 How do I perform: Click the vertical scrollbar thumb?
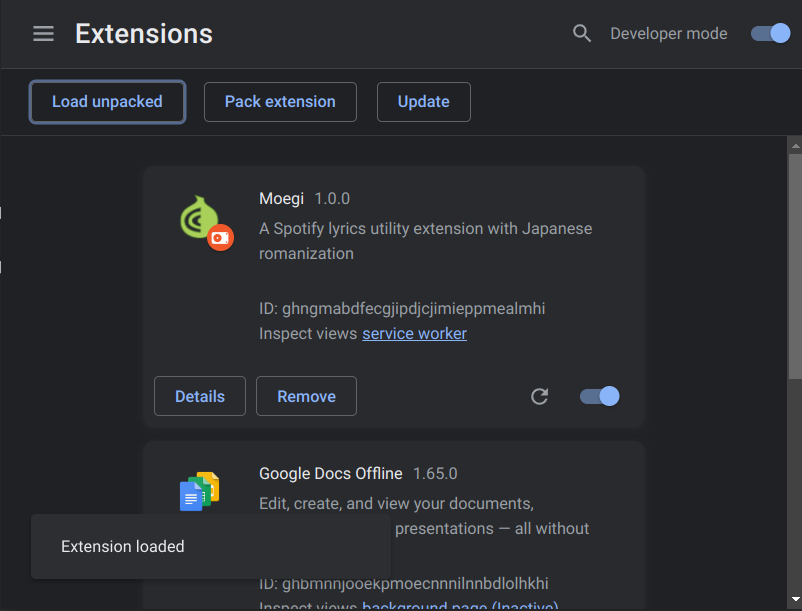click(795, 266)
